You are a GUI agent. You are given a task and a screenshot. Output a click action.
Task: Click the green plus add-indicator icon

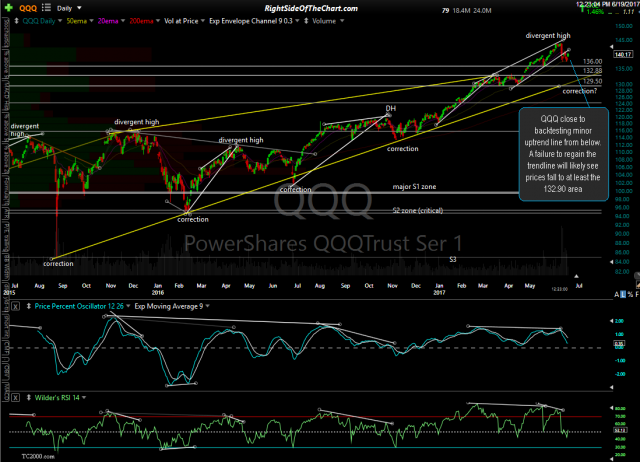(9, 8)
